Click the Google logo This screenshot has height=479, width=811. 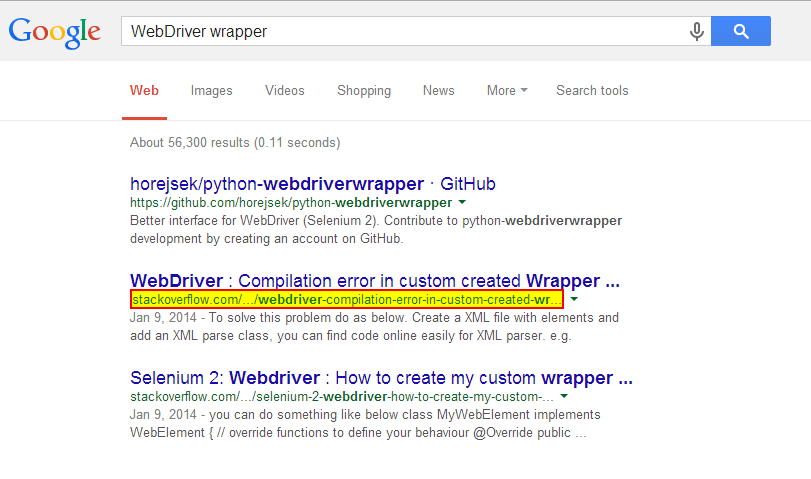[x=55, y=32]
